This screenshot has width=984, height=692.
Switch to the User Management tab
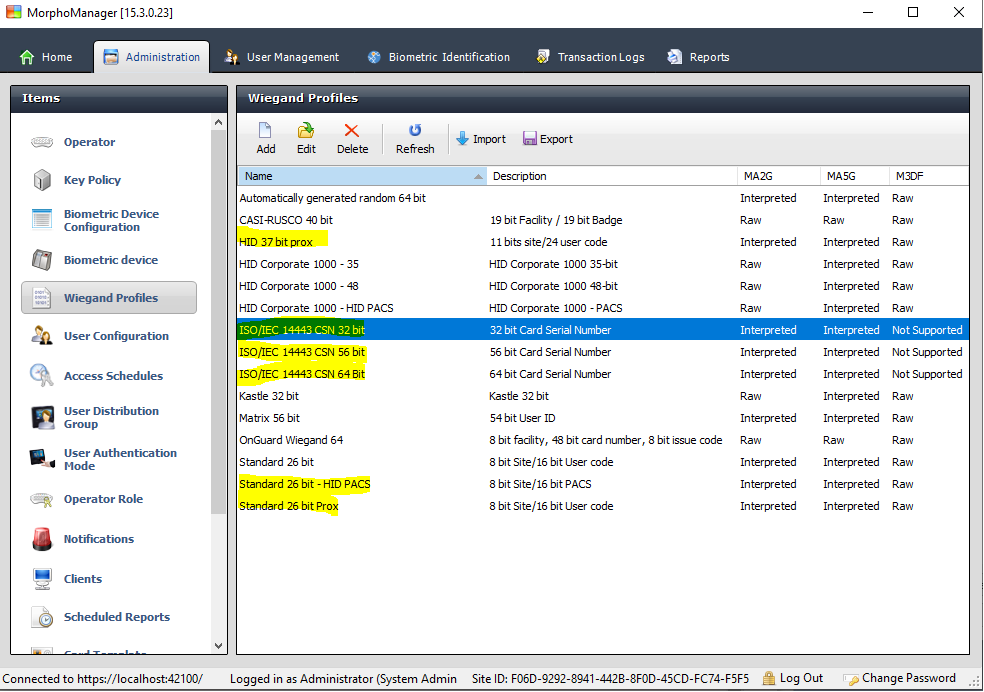[x=281, y=57]
